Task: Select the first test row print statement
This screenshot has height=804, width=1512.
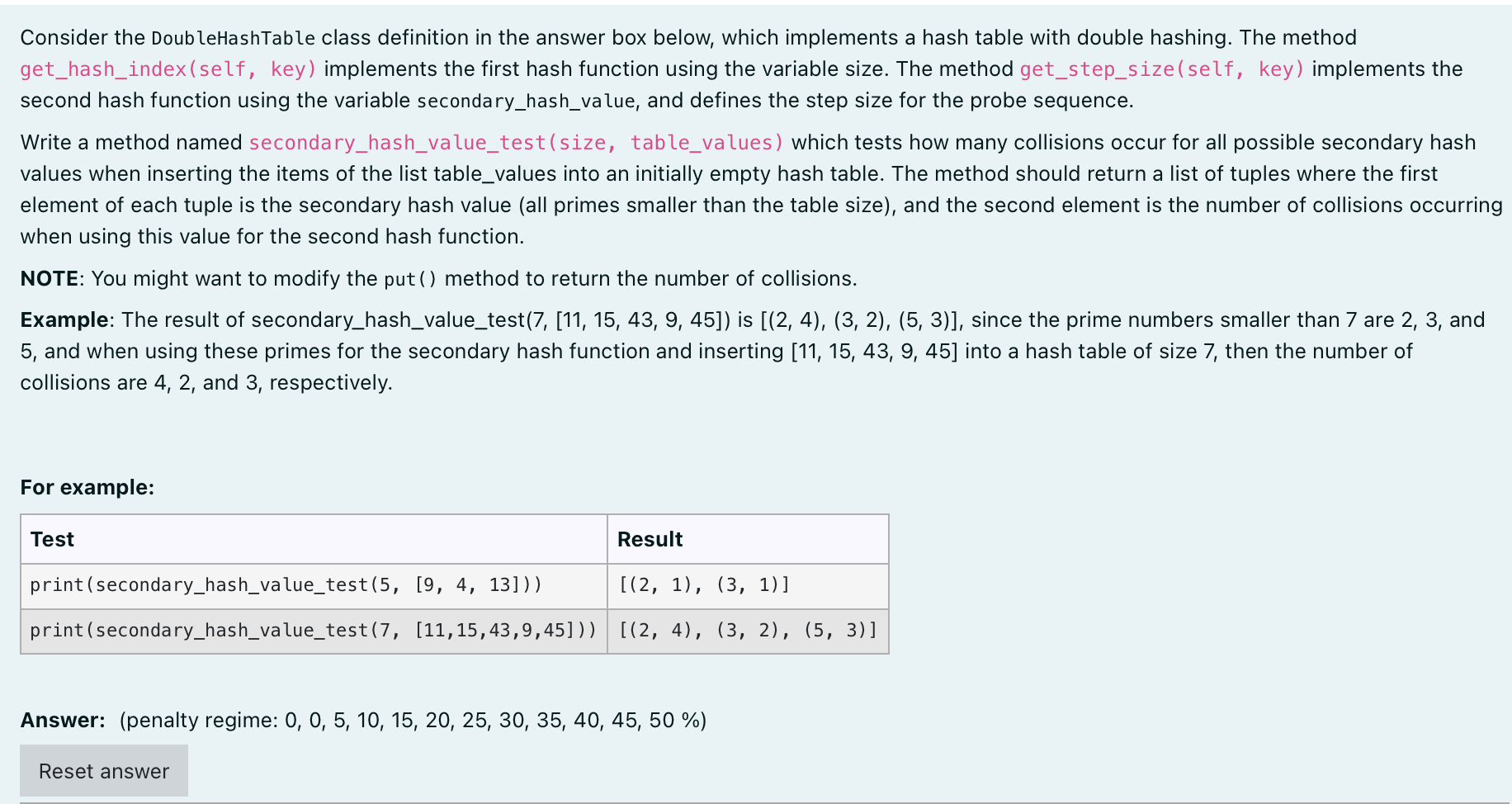Action: 285,585
